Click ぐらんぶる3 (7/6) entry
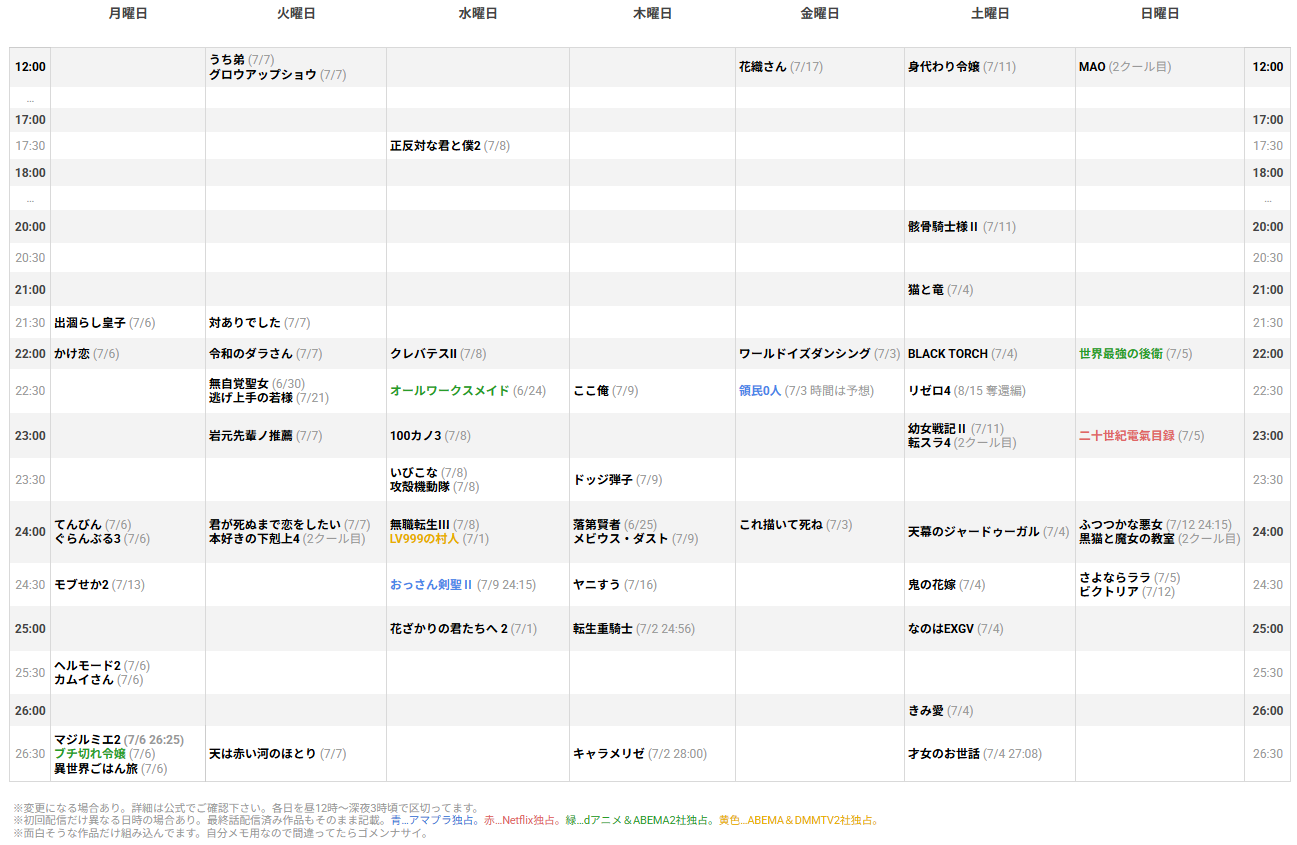 [x=102, y=539]
